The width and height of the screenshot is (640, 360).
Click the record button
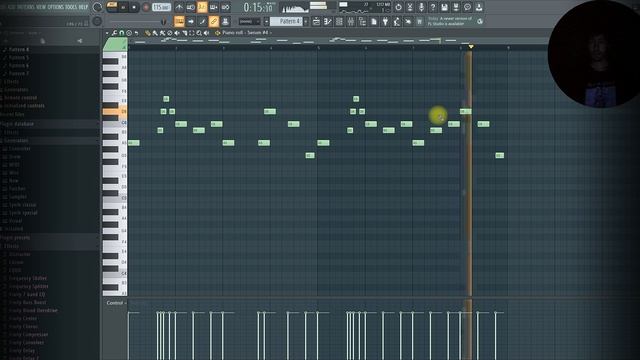click(x=146, y=7)
